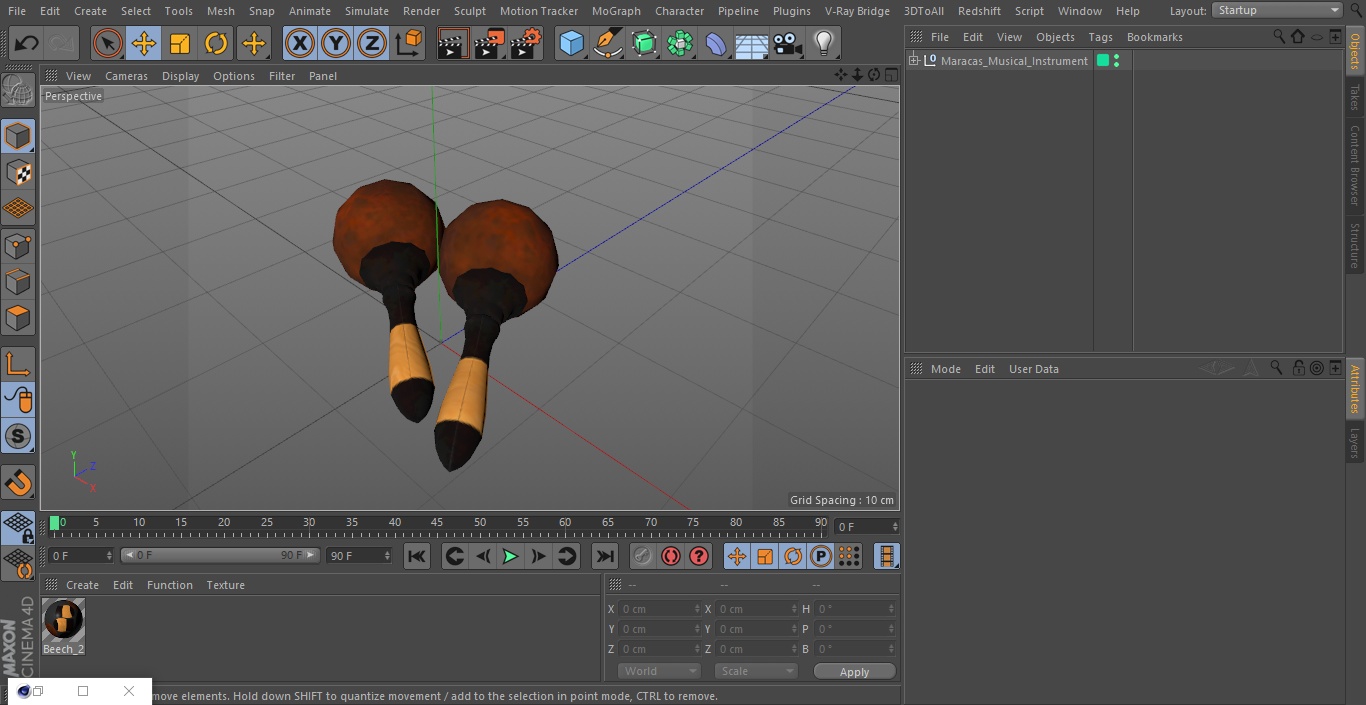Toggle Maracas visibility dots
Viewport: 1366px width, 705px height.
click(1116, 61)
